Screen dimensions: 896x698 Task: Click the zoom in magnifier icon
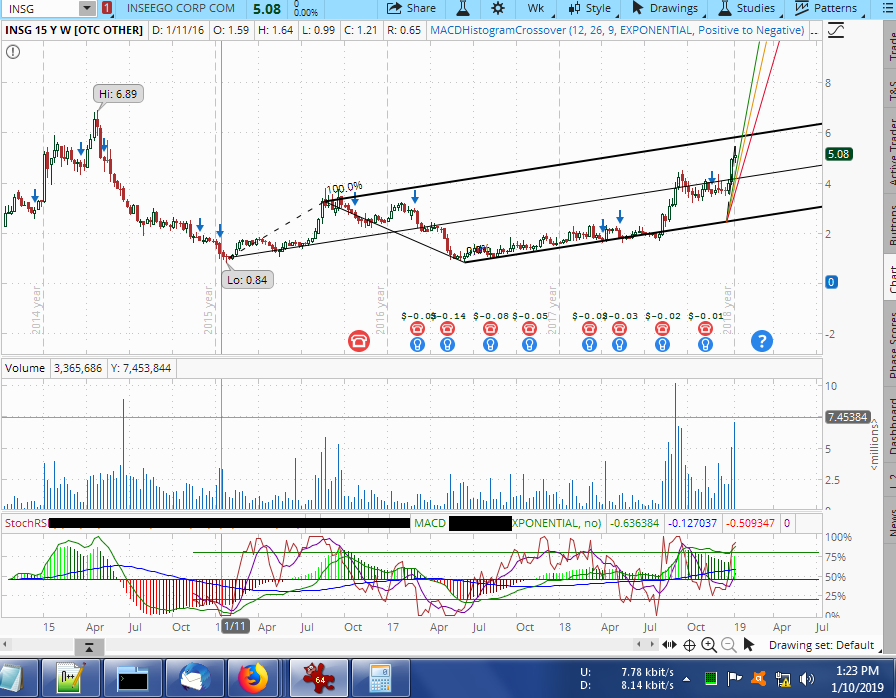click(709, 645)
